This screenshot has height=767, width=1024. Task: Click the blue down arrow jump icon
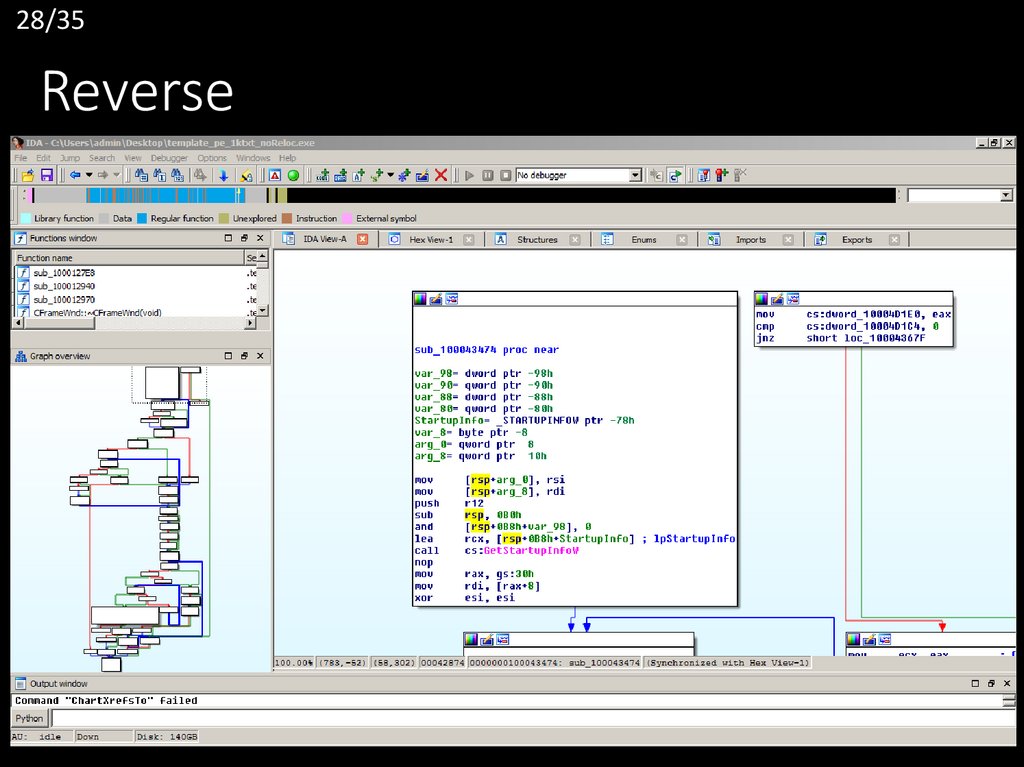tap(223, 175)
